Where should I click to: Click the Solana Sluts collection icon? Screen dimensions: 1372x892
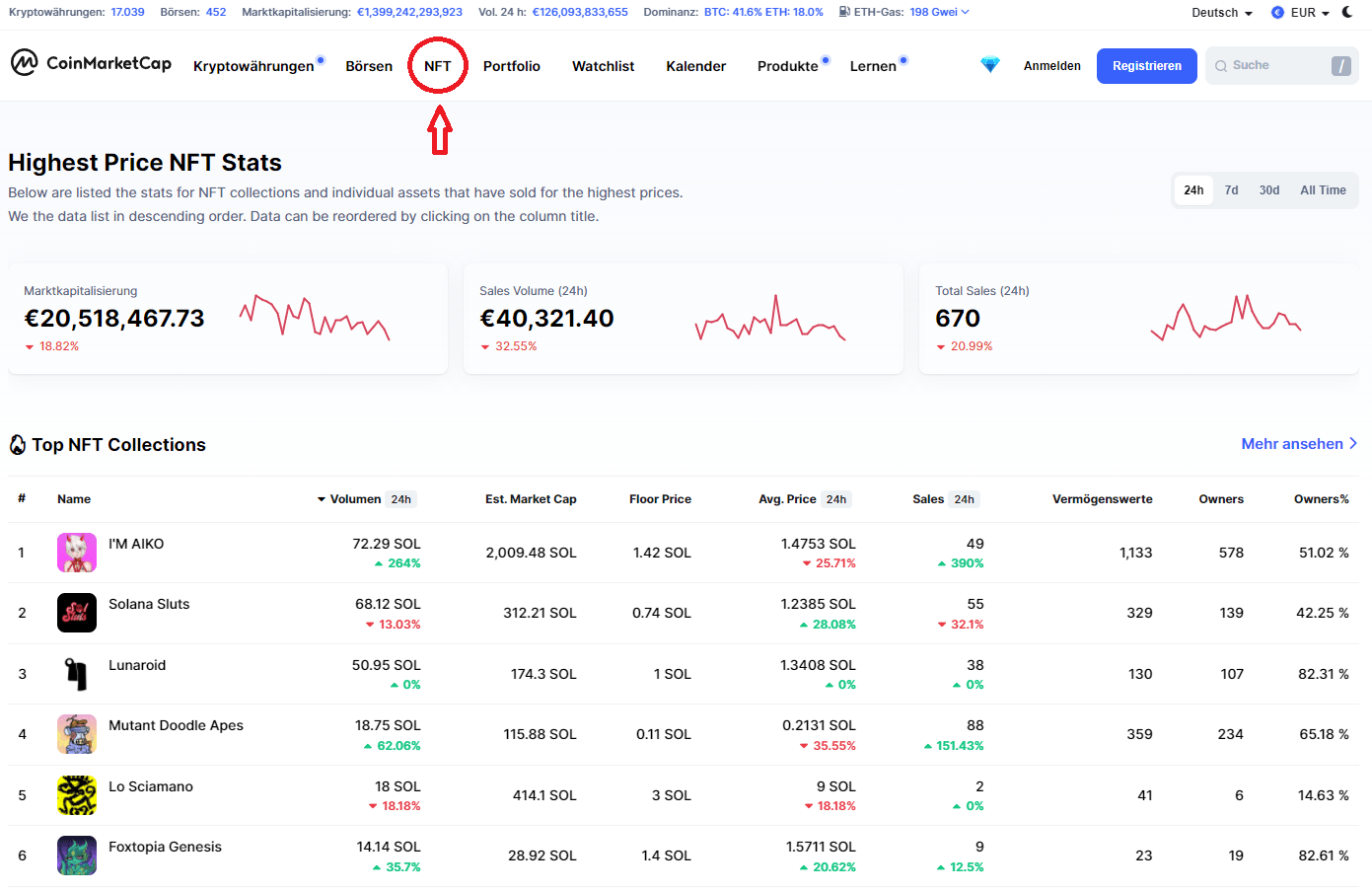tap(77, 613)
